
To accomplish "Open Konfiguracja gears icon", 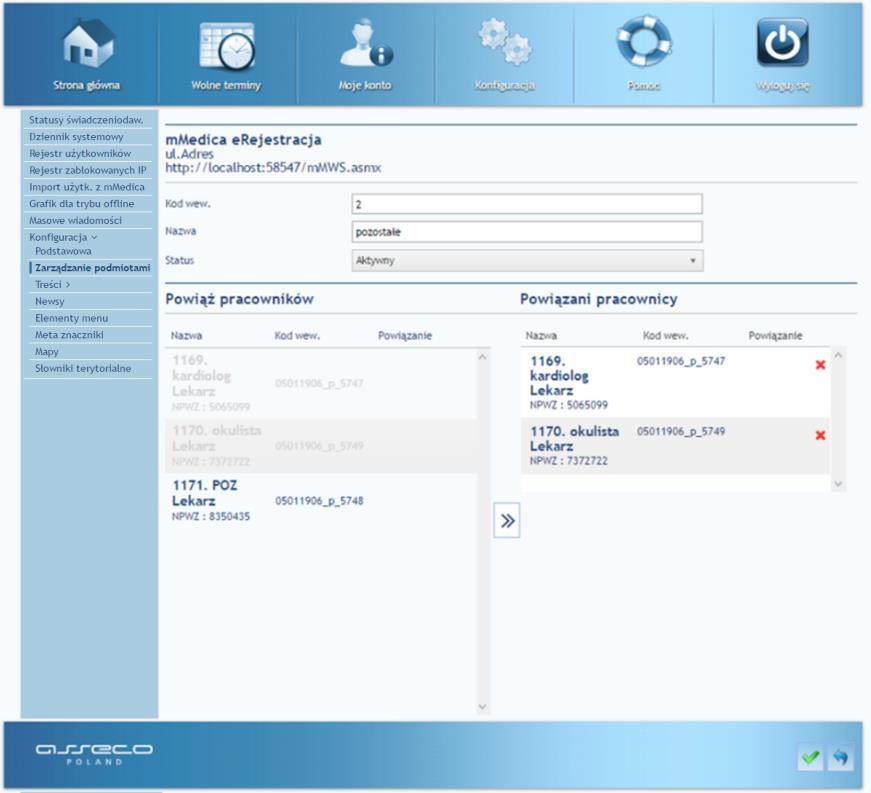I will (504, 42).
